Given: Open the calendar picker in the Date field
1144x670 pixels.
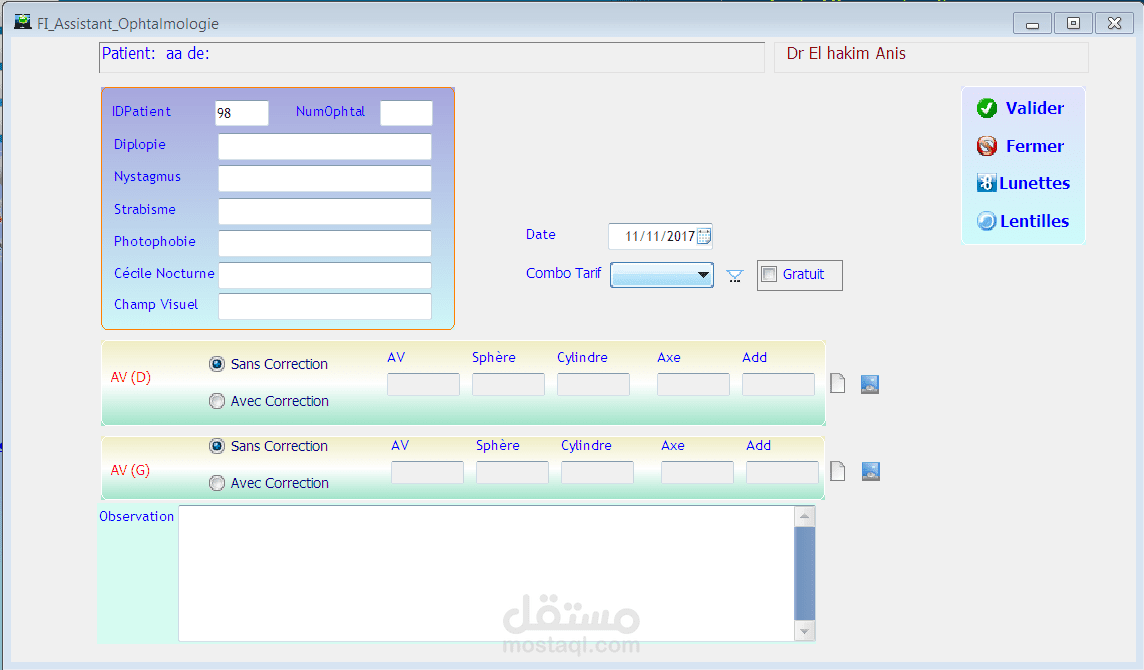Looking at the screenshot, I should point(704,236).
